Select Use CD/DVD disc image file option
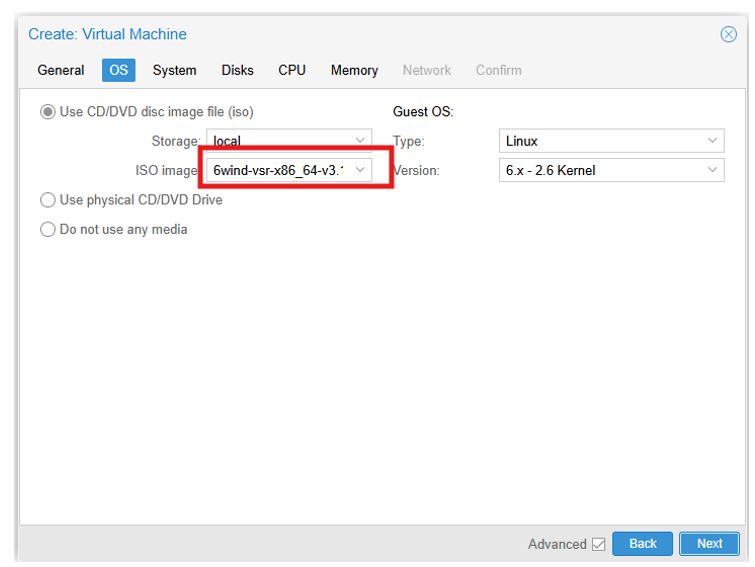 pos(48,112)
